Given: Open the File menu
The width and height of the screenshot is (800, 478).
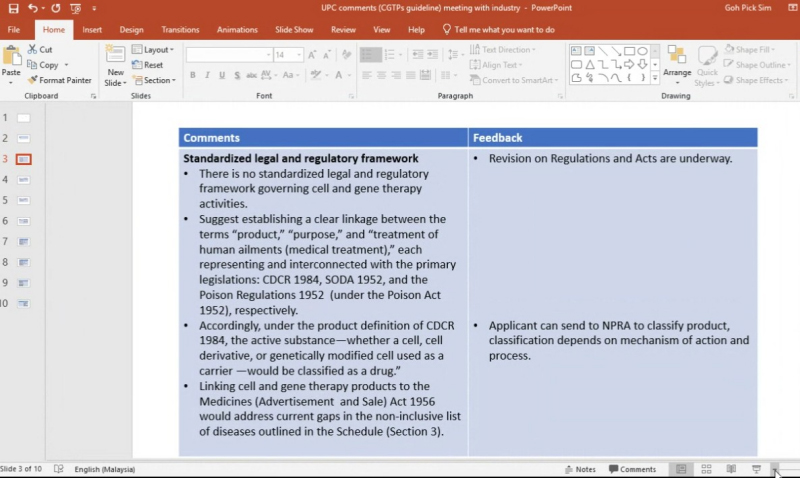Looking at the screenshot, I should (14, 30).
